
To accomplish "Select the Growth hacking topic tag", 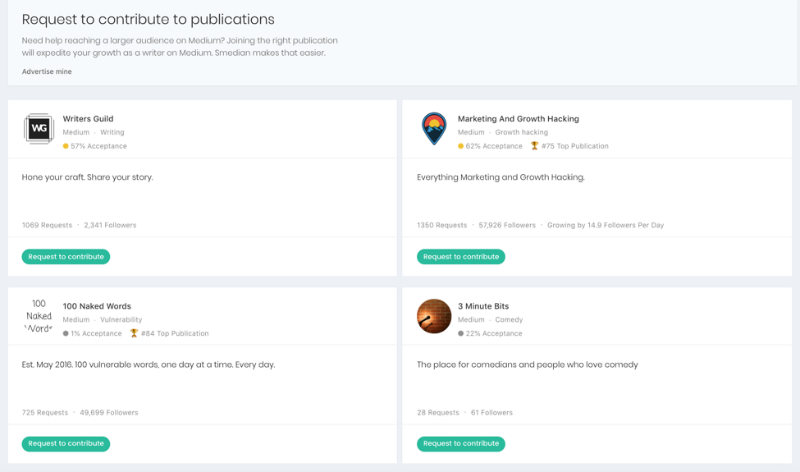I will (521, 132).
